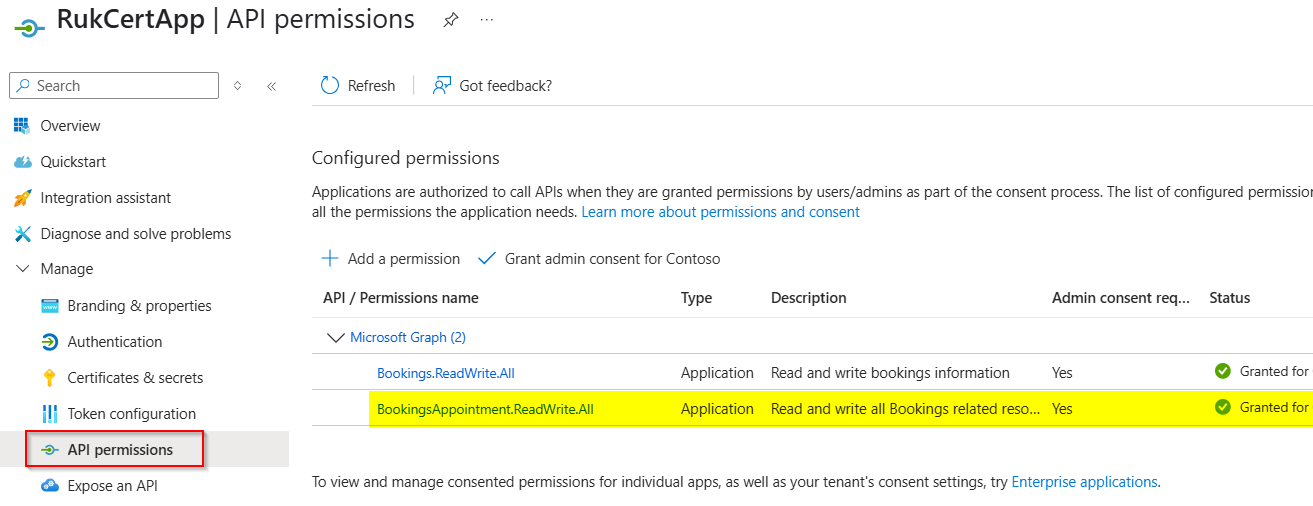The image size is (1313, 506).
Task: Click Grant admin consent for Contoso
Action: (599, 258)
